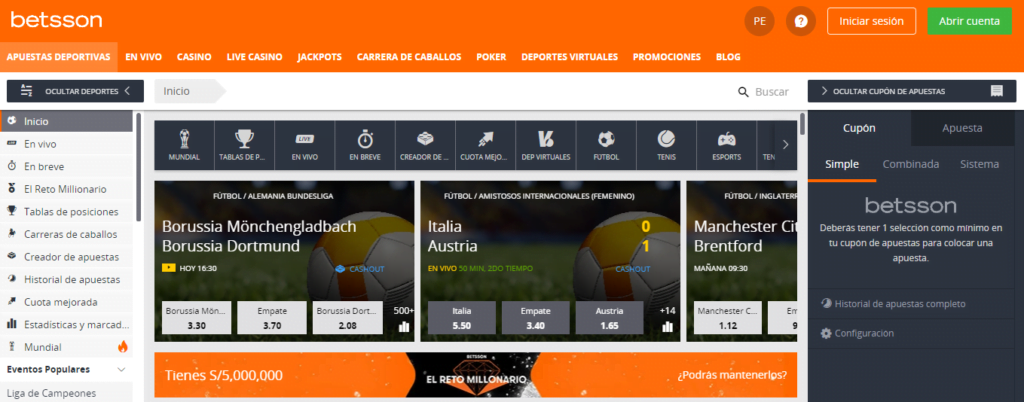Open the Tenis shortcut
This screenshot has height=402, width=1024.
point(666,145)
